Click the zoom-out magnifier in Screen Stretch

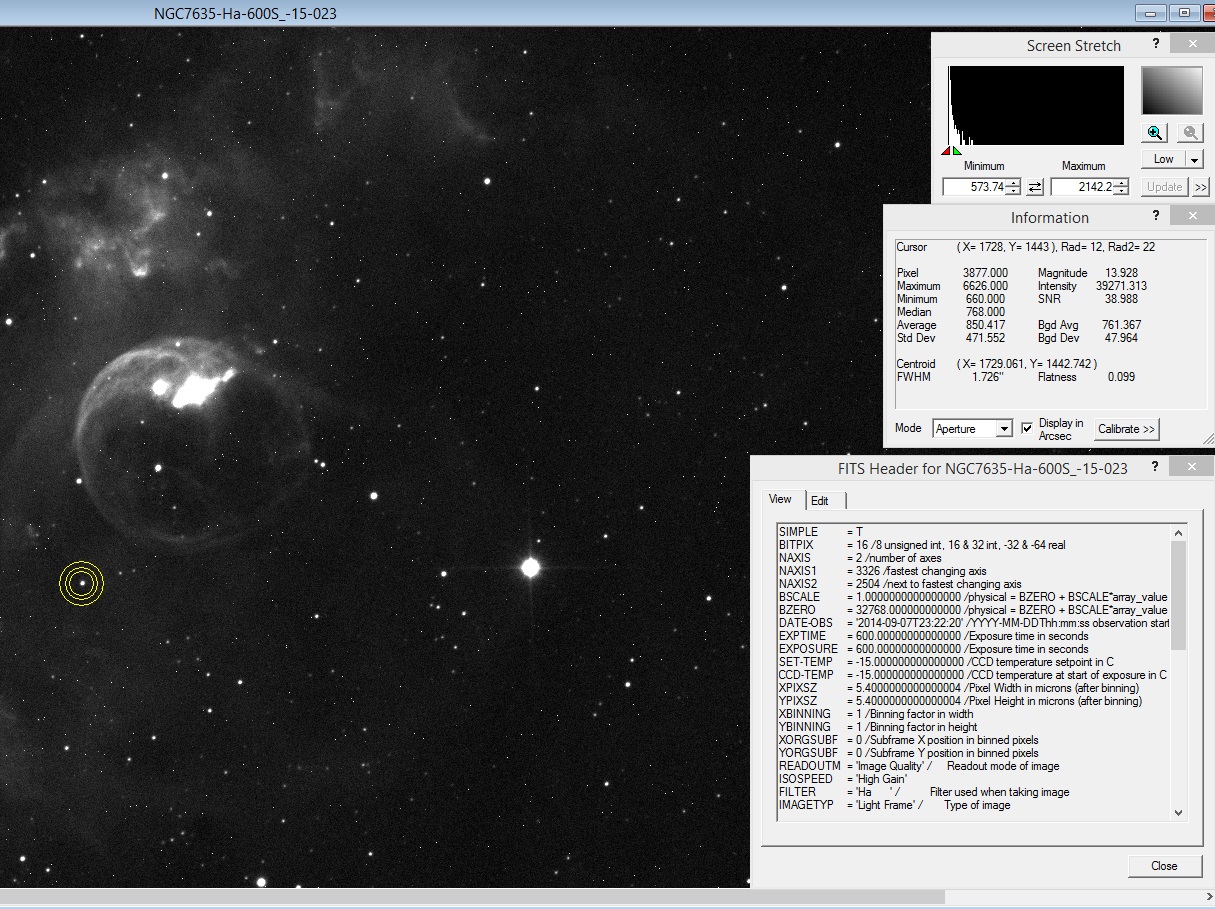pyautogui.click(x=1190, y=132)
